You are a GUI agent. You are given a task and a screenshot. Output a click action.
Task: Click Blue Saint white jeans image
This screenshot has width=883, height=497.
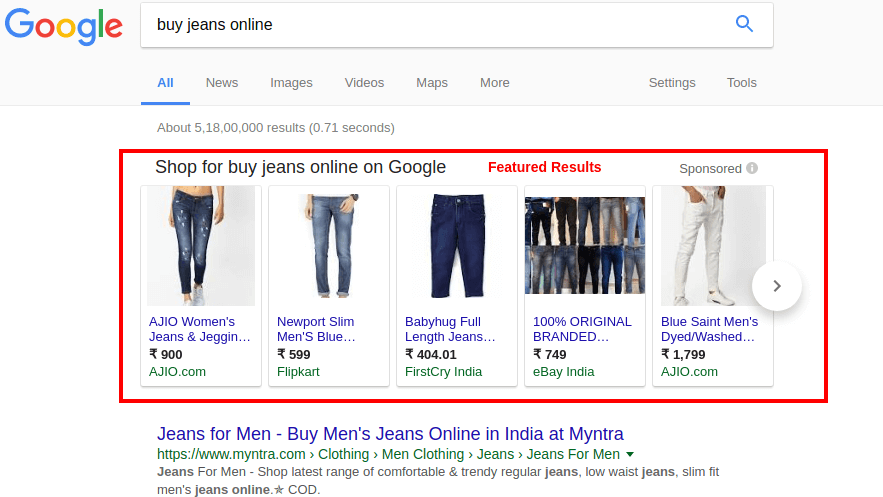[x=713, y=246]
